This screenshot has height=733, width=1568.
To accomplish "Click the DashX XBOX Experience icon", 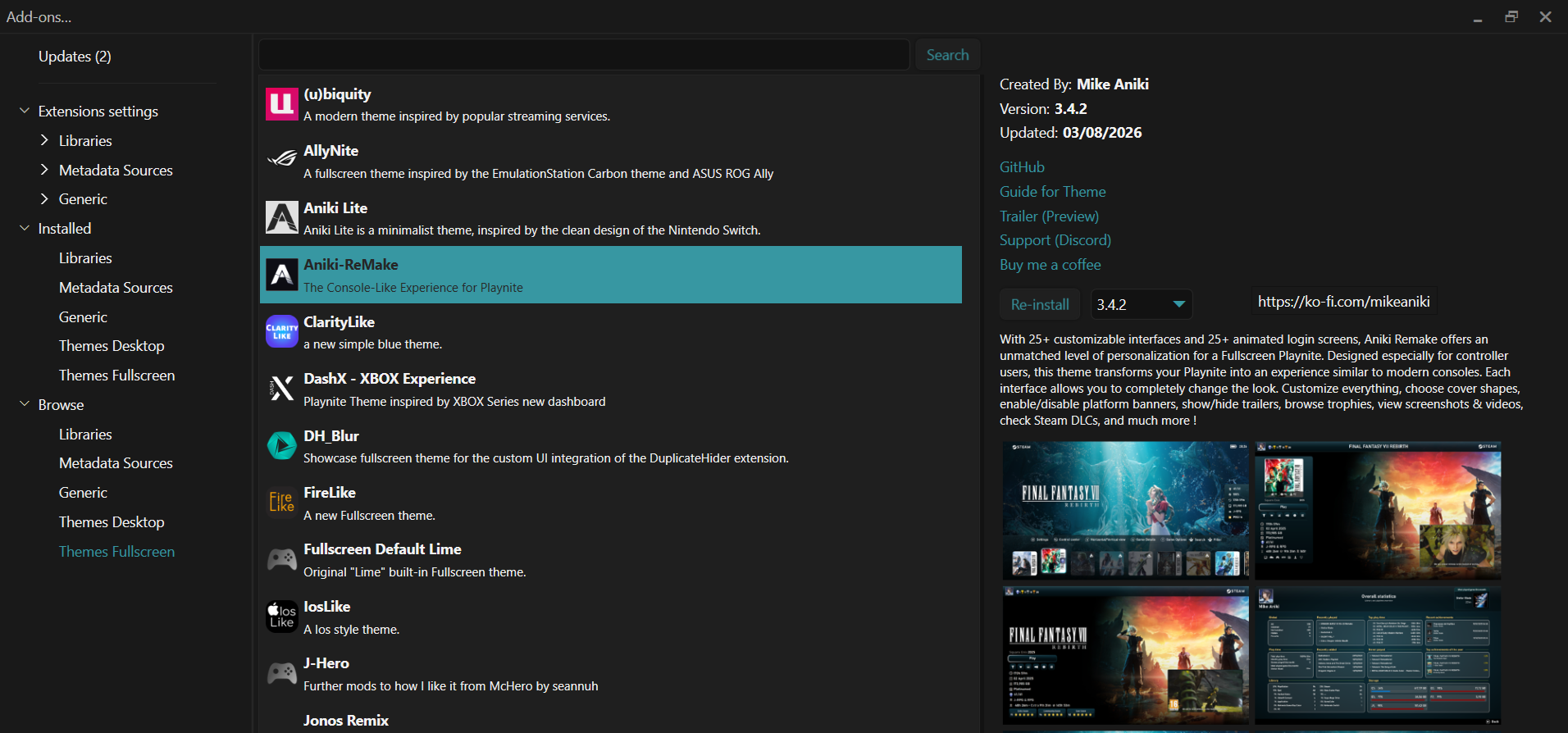I will (x=281, y=389).
